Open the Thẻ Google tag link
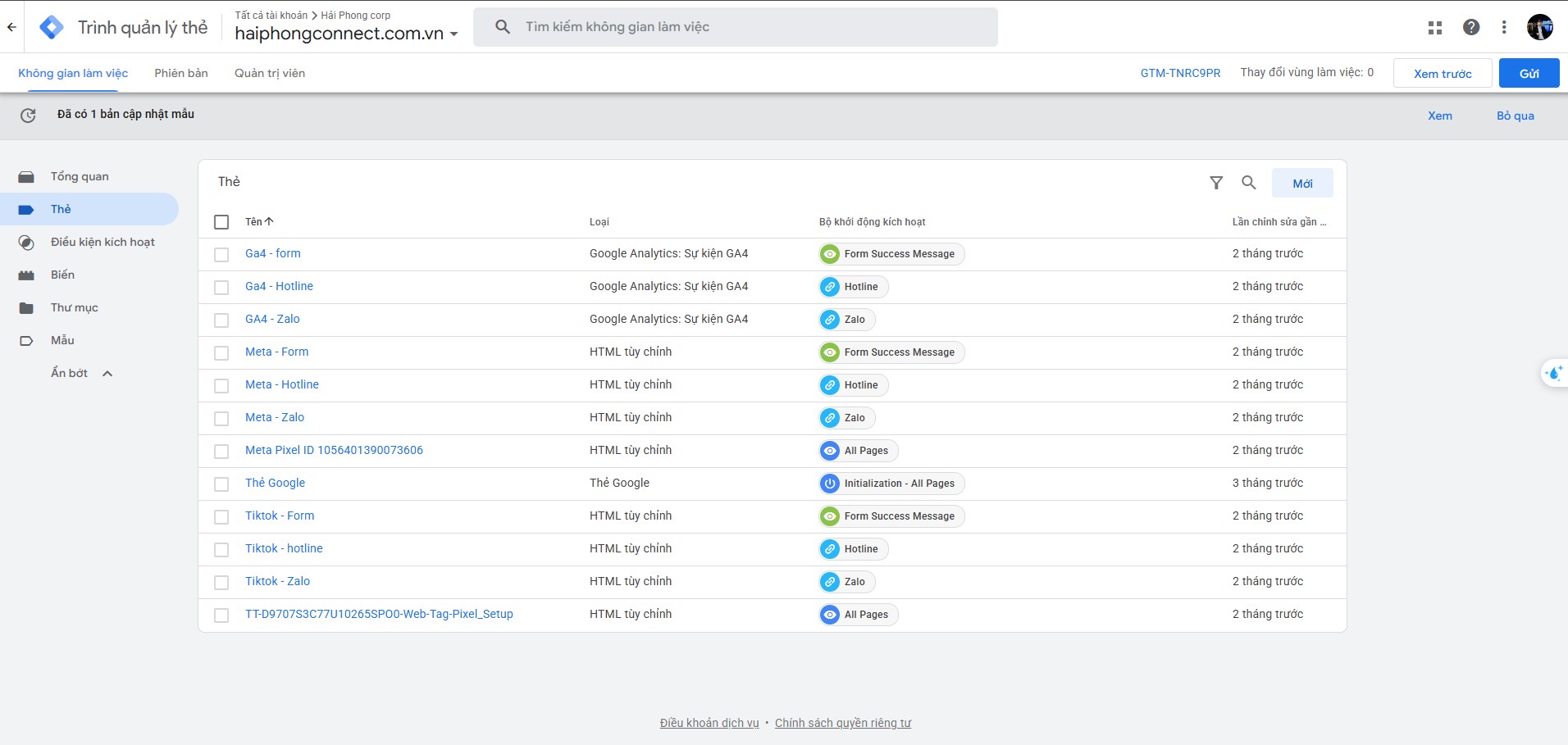 click(x=275, y=483)
